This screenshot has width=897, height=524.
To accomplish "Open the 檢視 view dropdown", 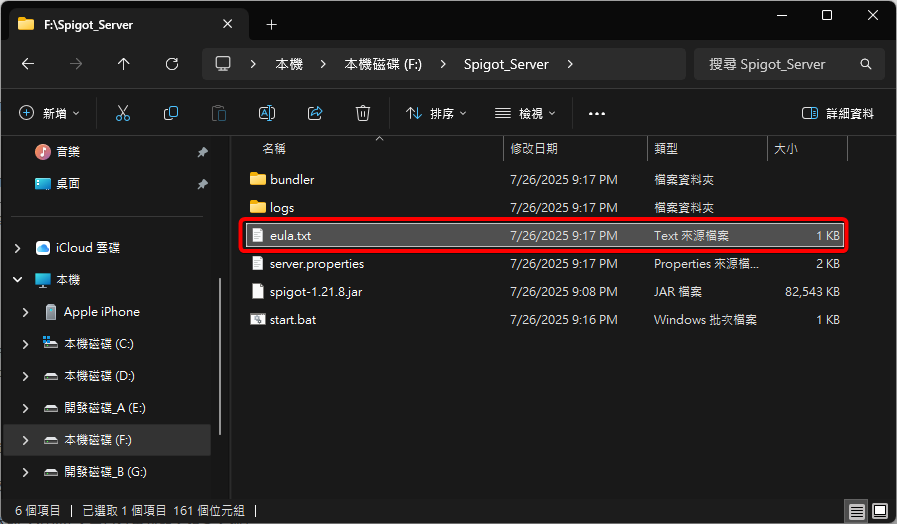I will pyautogui.click(x=526, y=114).
